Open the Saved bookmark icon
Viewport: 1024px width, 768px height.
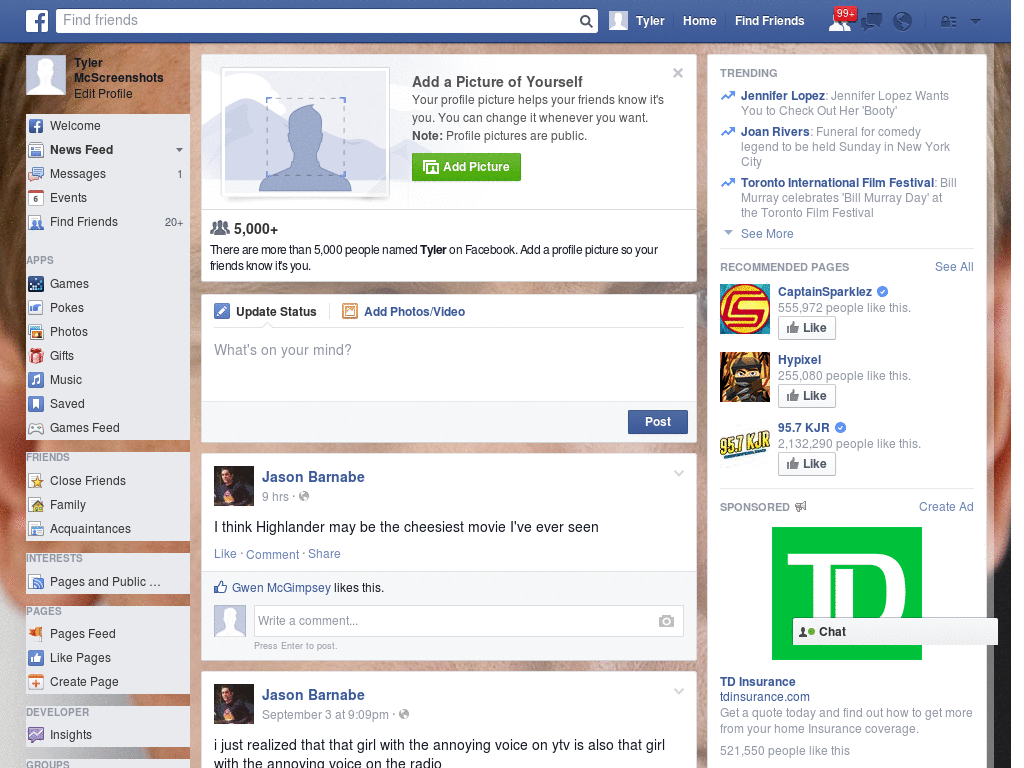(36, 404)
